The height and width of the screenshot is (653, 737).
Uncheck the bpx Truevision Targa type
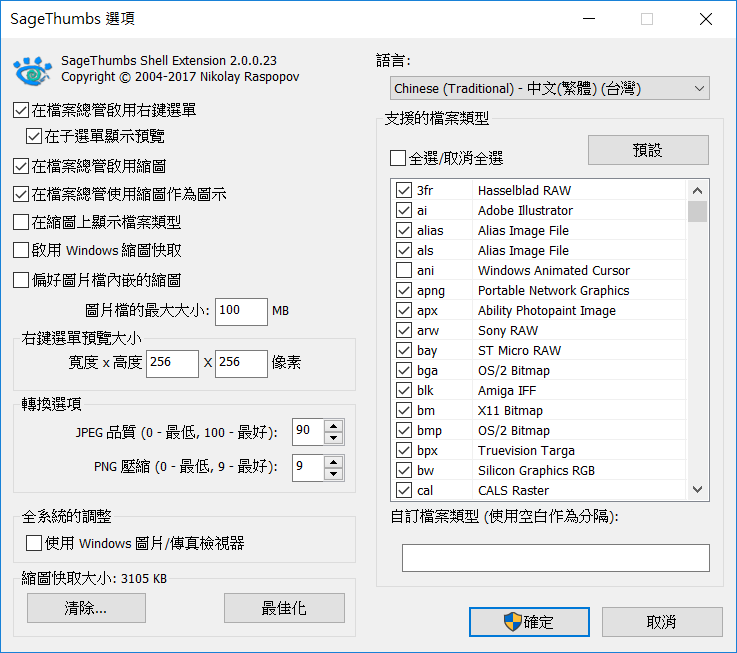pos(404,450)
